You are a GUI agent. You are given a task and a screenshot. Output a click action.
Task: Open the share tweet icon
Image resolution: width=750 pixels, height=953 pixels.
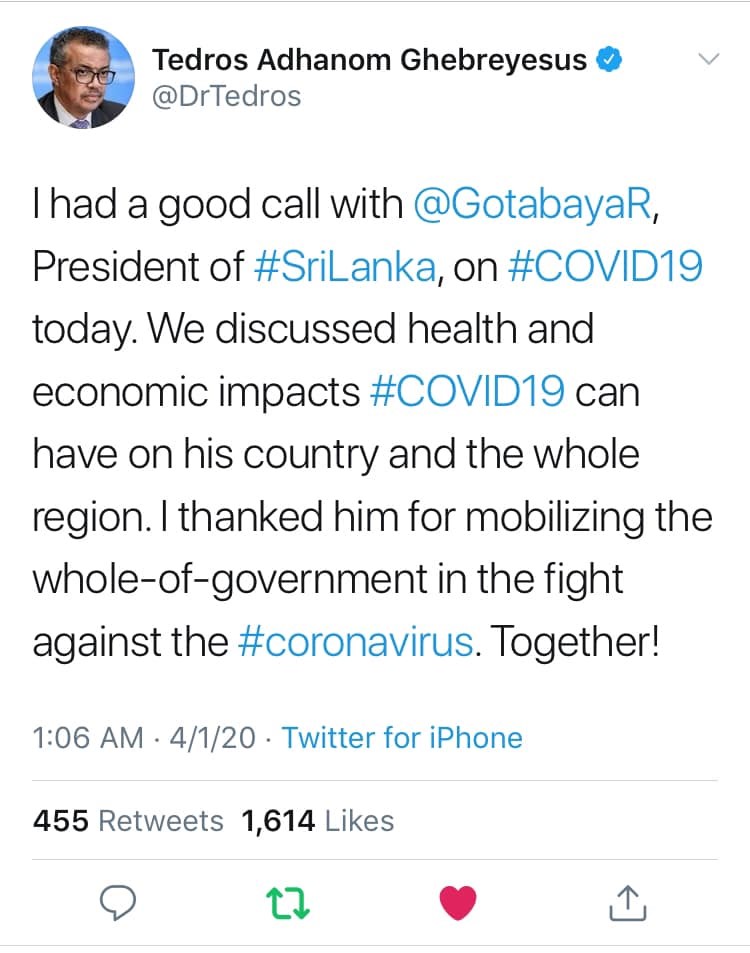click(628, 902)
